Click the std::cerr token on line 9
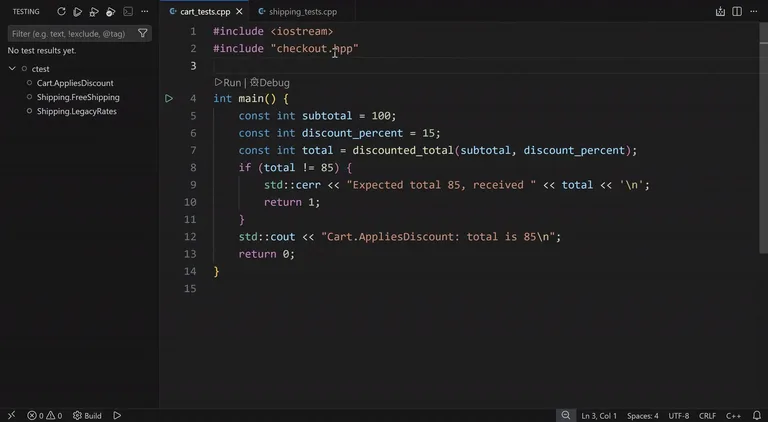Viewport: 768px width, 422px height. [292, 185]
